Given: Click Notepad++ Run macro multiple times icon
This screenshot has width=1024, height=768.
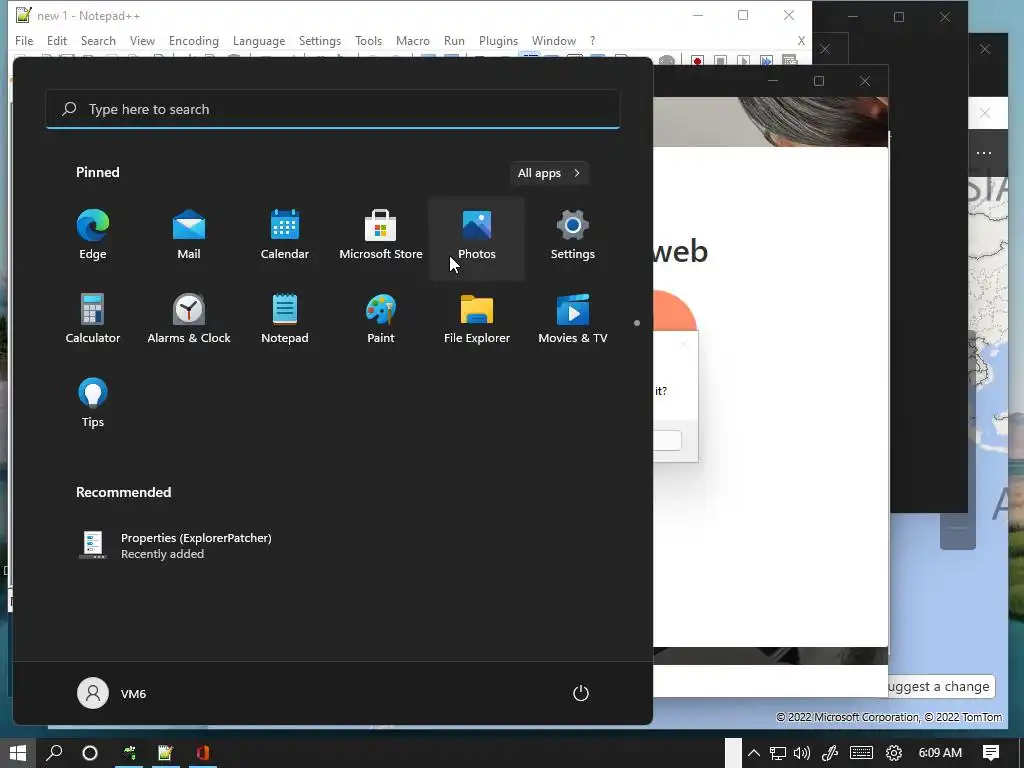Looking at the screenshot, I should 766,61.
